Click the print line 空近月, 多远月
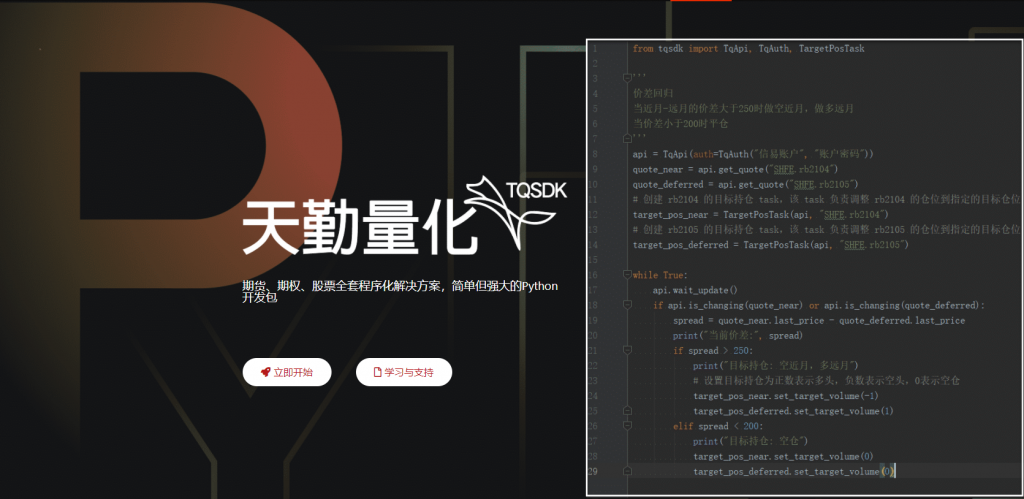1024x499 pixels. 776,366
